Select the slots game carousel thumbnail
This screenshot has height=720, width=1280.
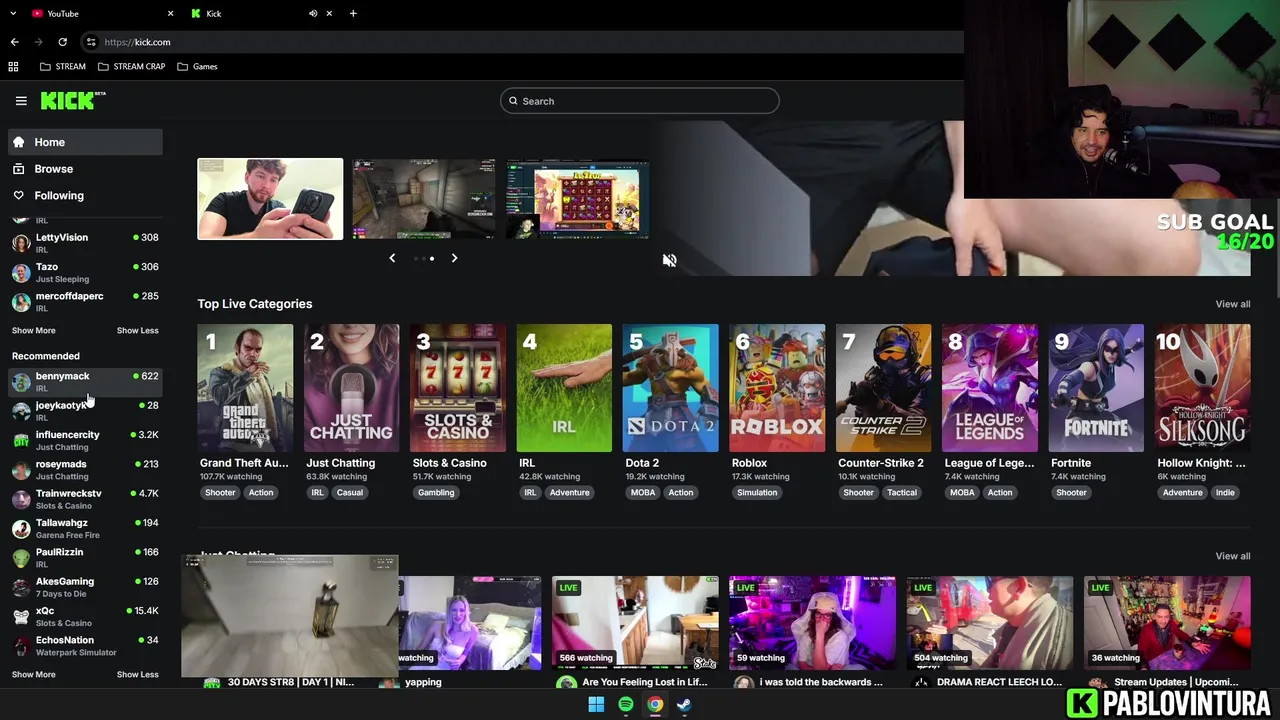578,199
